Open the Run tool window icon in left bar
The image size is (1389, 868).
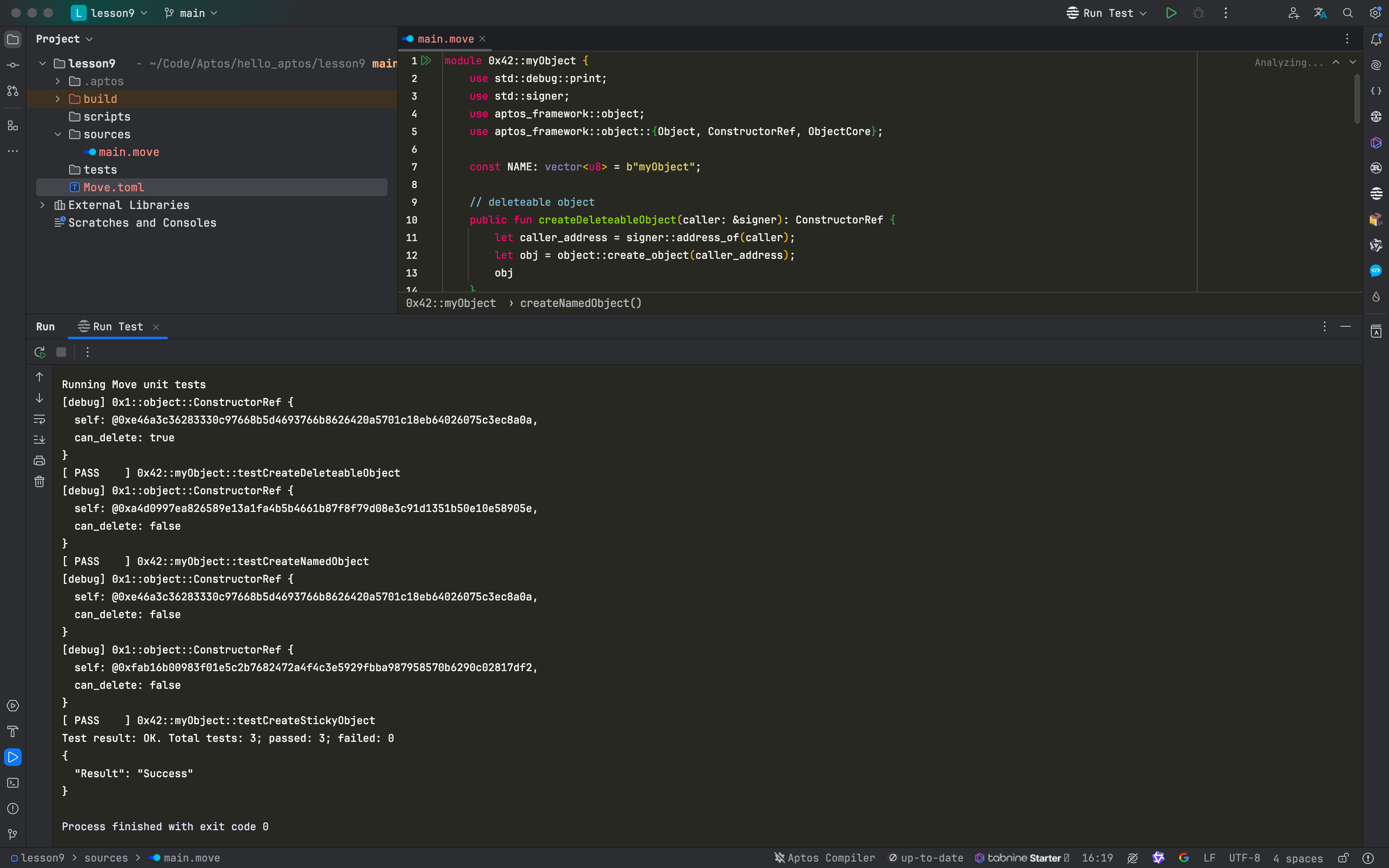(12, 757)
